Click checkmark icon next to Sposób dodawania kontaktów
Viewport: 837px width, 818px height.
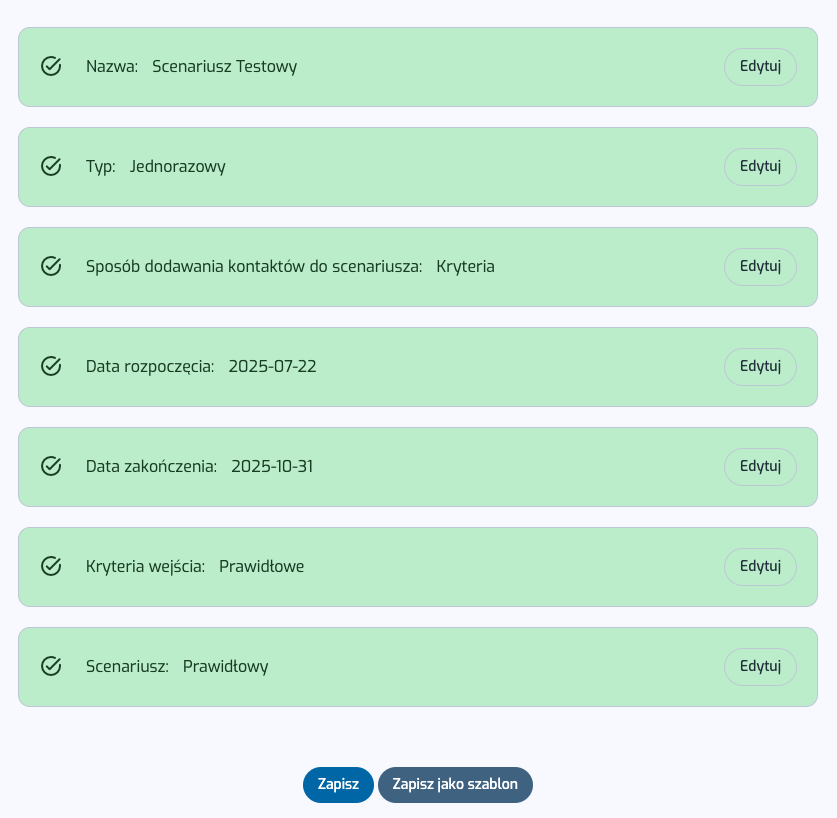[51, 266]
